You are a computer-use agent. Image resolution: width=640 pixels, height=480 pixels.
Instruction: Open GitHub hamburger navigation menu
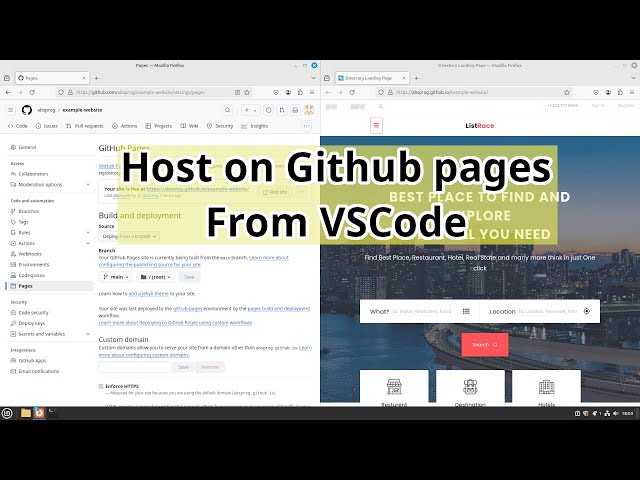click(x=11, y=110)
